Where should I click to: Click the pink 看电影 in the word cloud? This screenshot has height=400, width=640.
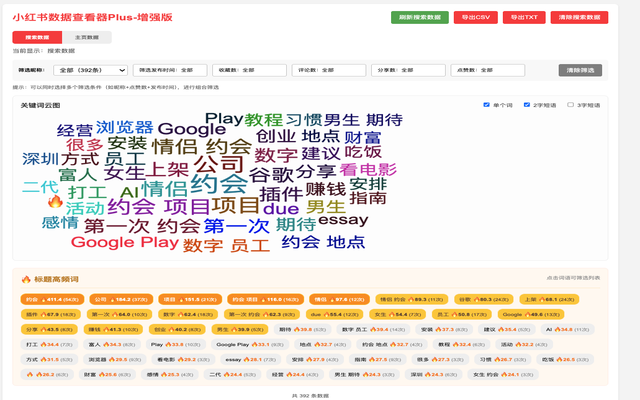(x=368, y=169)
